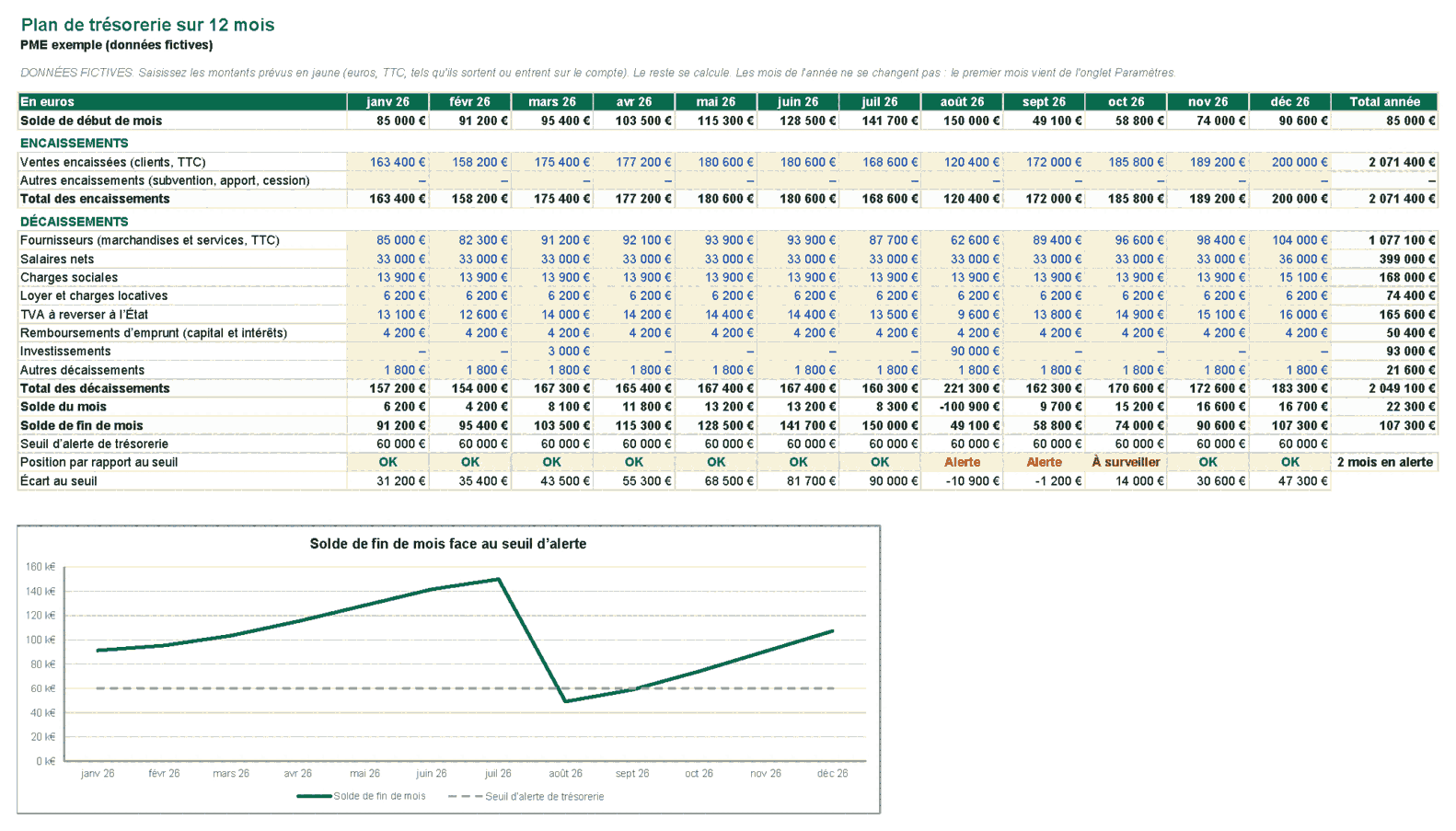The width and height of the screenshot is (1456, 831).
Task: Select the "Fournisseurs (marchandises et services, TTC)" label
Action: pyautogui.click(x=150, y=240)
